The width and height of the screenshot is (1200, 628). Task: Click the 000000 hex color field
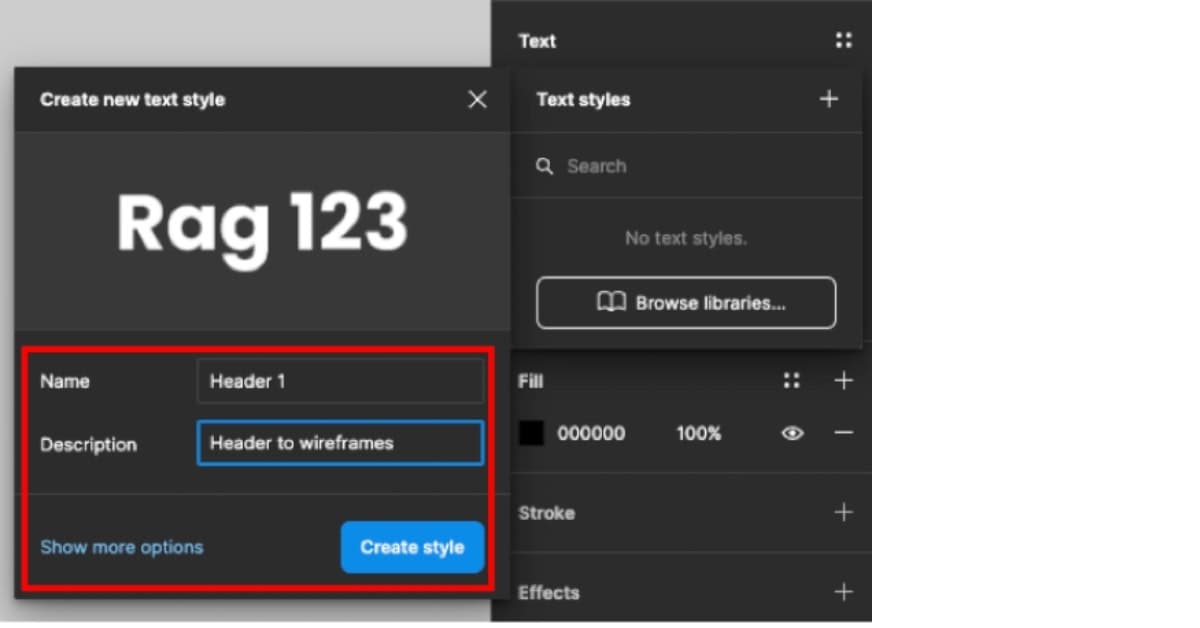(591, 433)
